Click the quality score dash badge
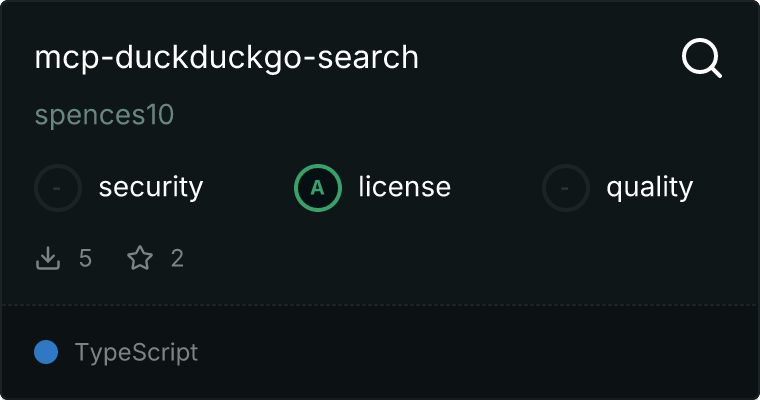 click(x=566, y=187)
